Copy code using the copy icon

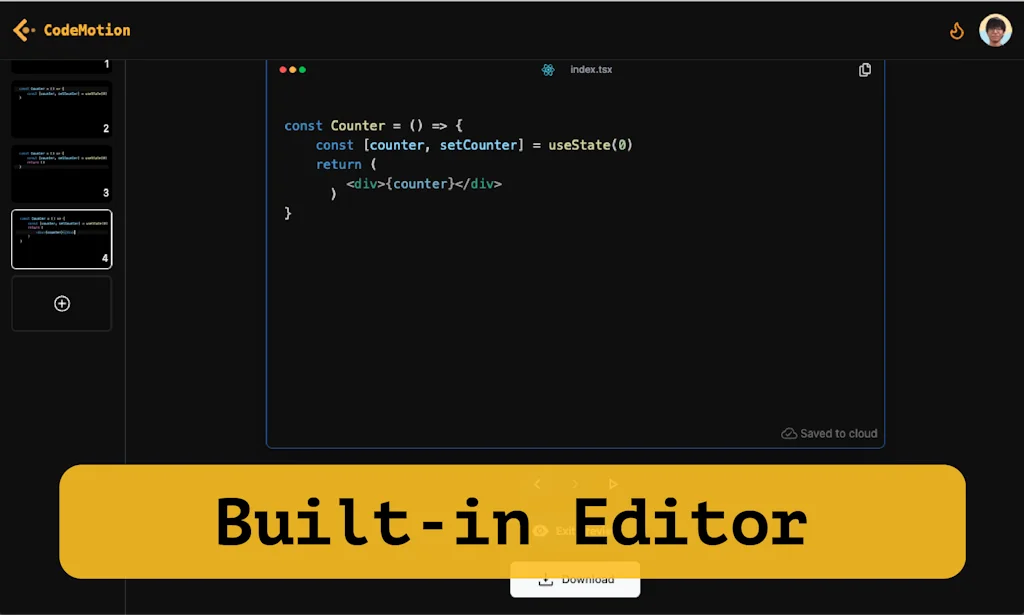point(864,69)
